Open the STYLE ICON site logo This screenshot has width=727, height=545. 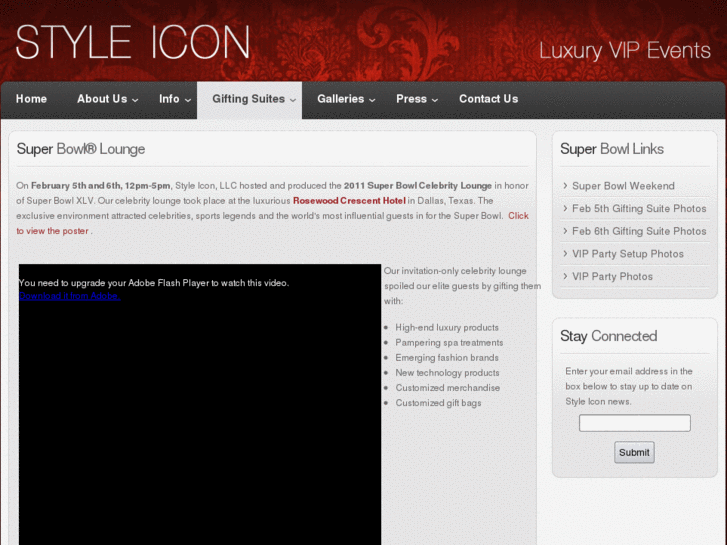click(x=133, y=42)
